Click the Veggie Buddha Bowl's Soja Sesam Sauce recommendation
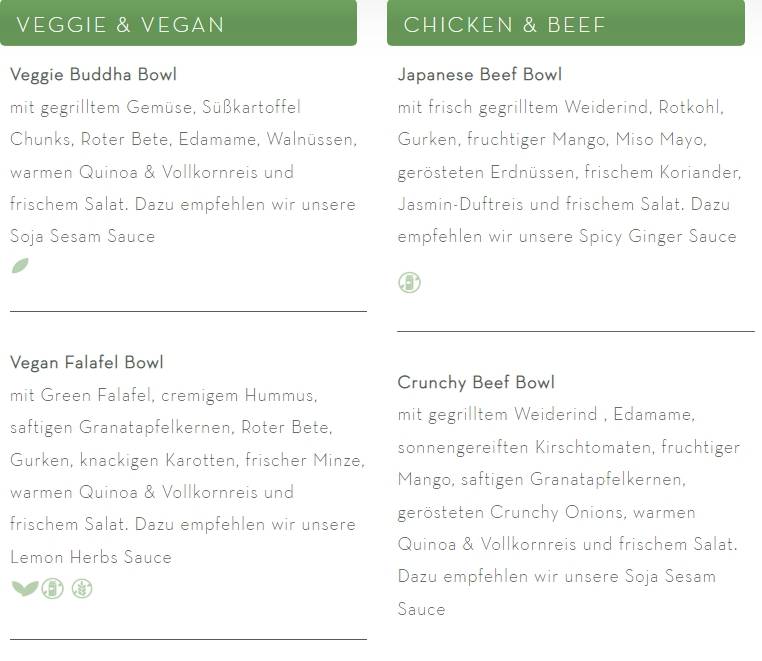Viewport: 762px width, 661px height. coord(83,236)
